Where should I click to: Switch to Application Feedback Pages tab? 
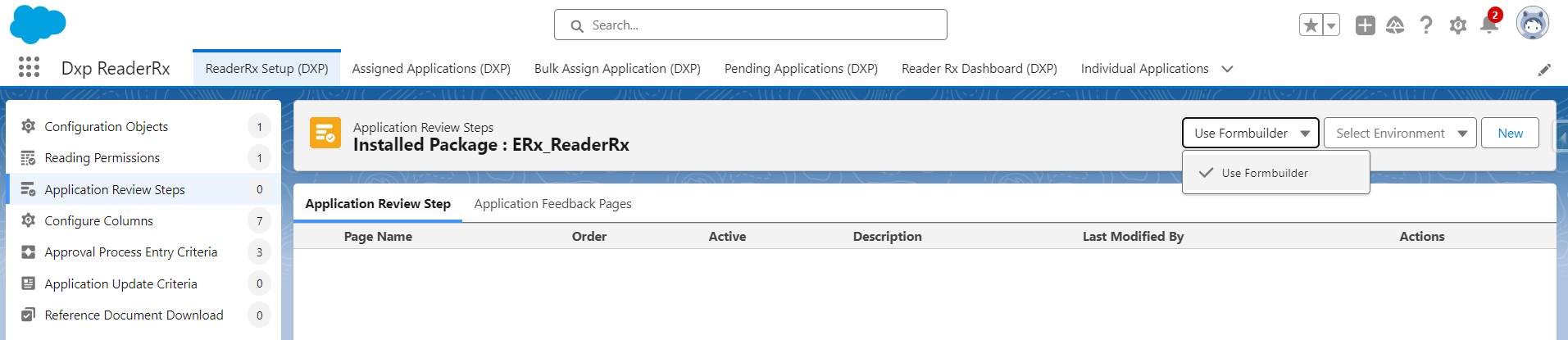coord(552,204)
